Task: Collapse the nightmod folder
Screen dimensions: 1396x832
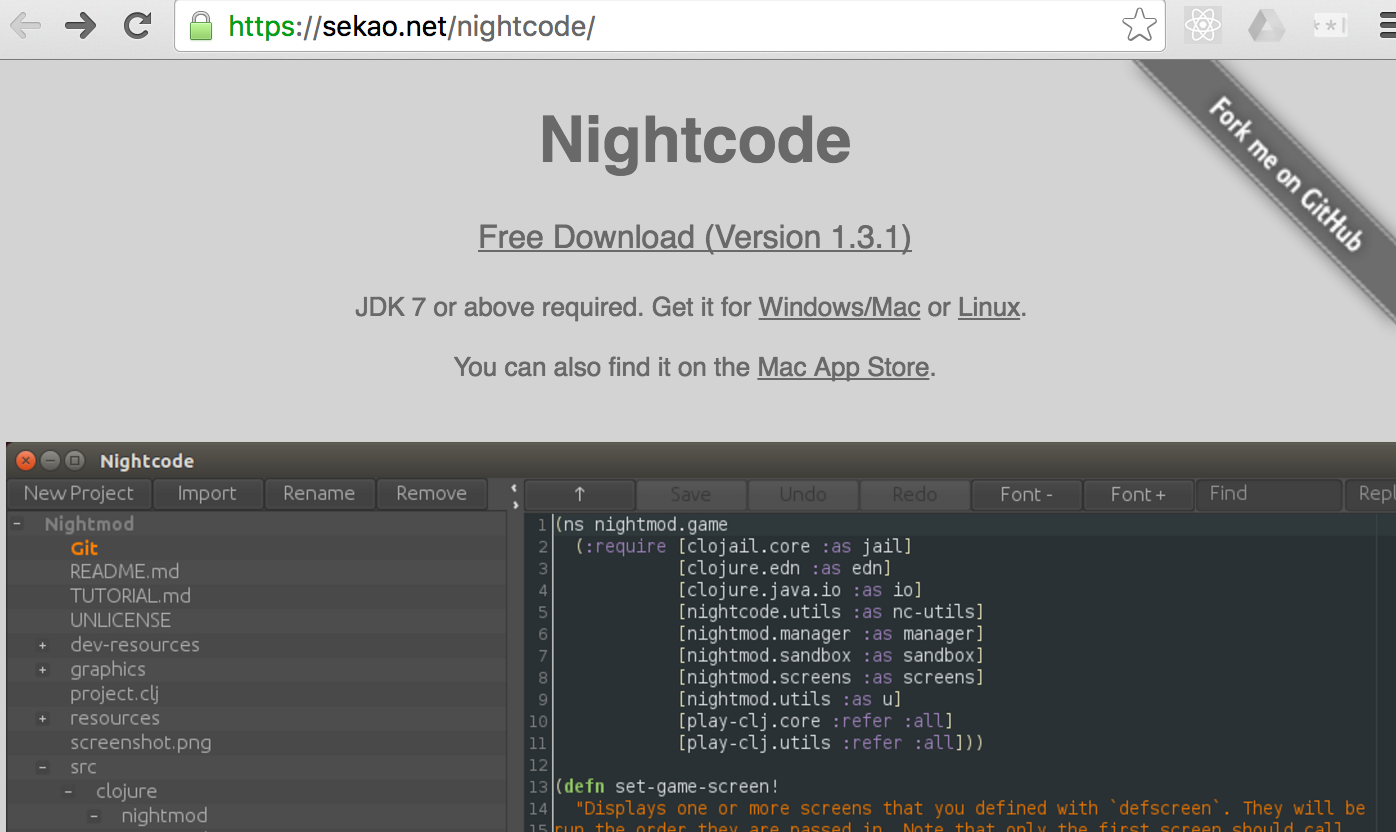Action: 95,816
